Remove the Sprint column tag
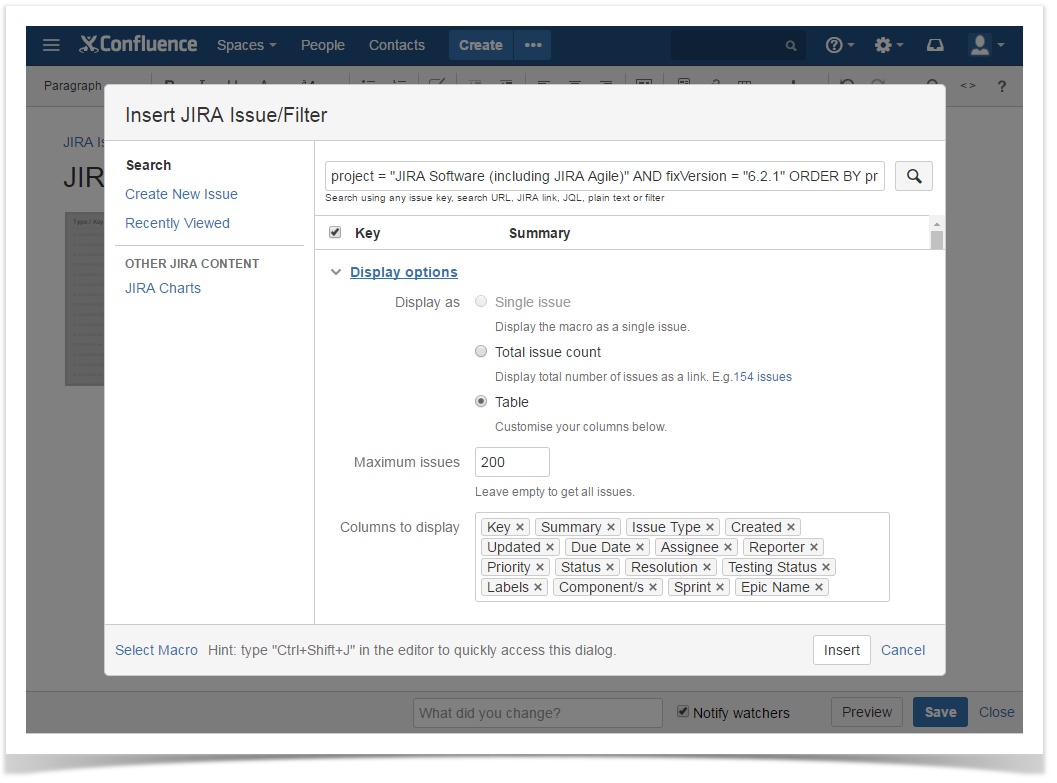 click(720, 588)
